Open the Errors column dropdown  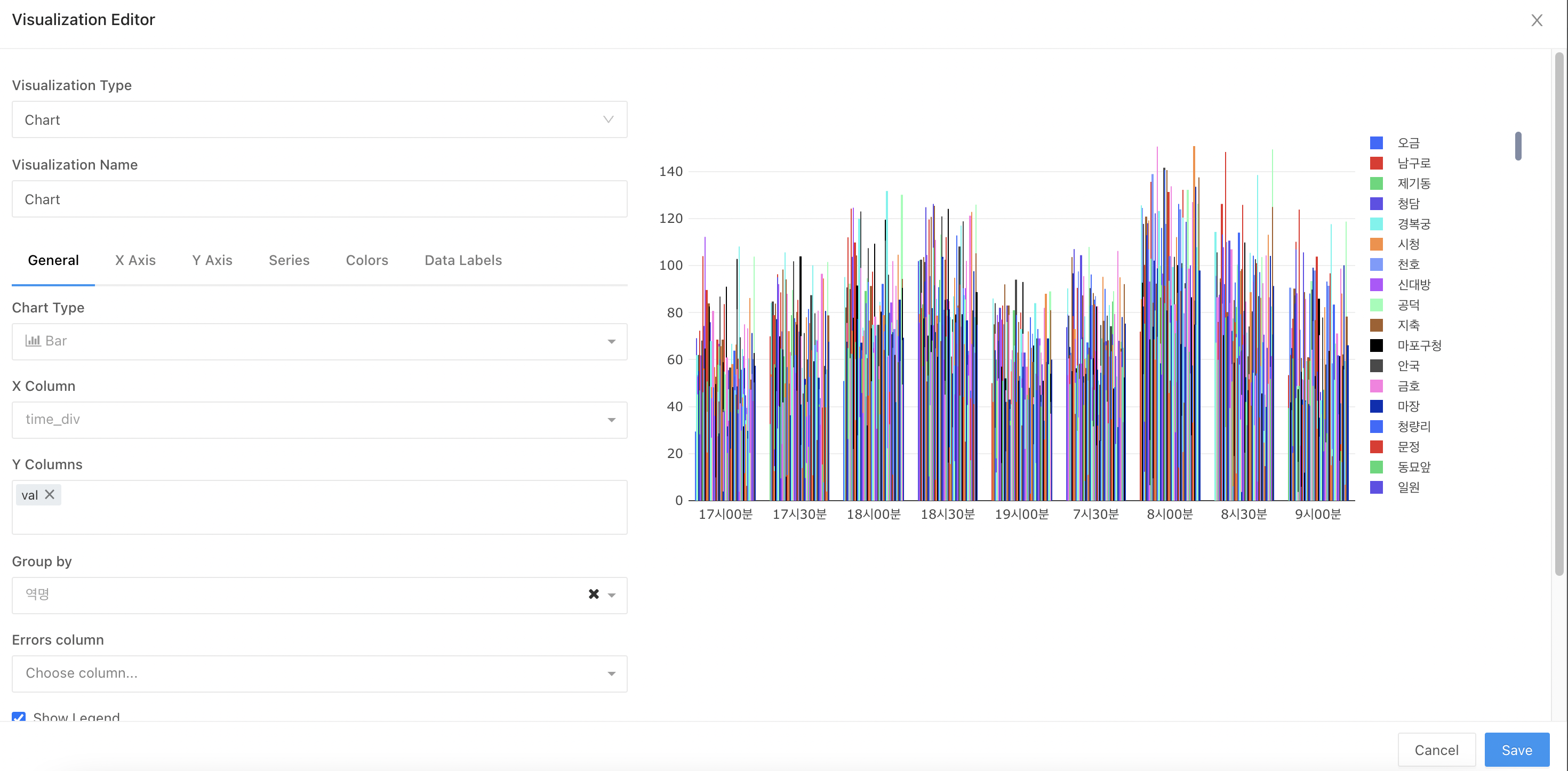319,673
